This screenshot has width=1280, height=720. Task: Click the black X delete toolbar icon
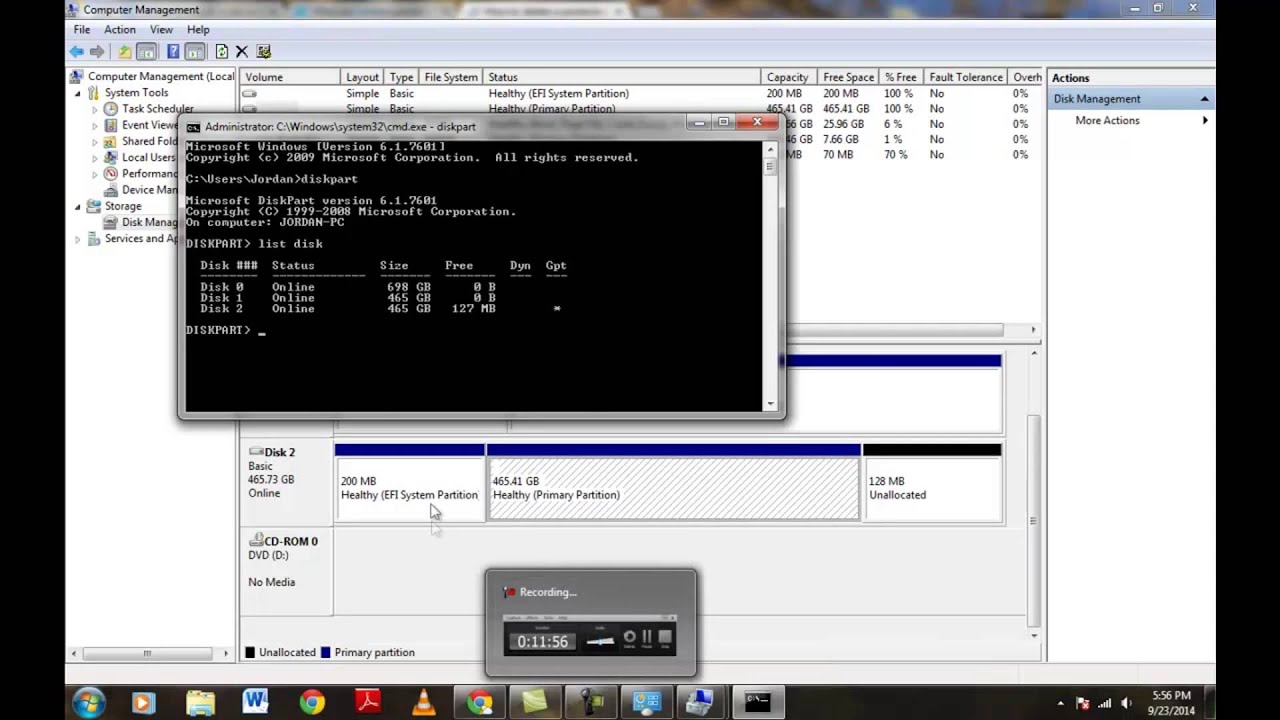(x=242, y=52)
